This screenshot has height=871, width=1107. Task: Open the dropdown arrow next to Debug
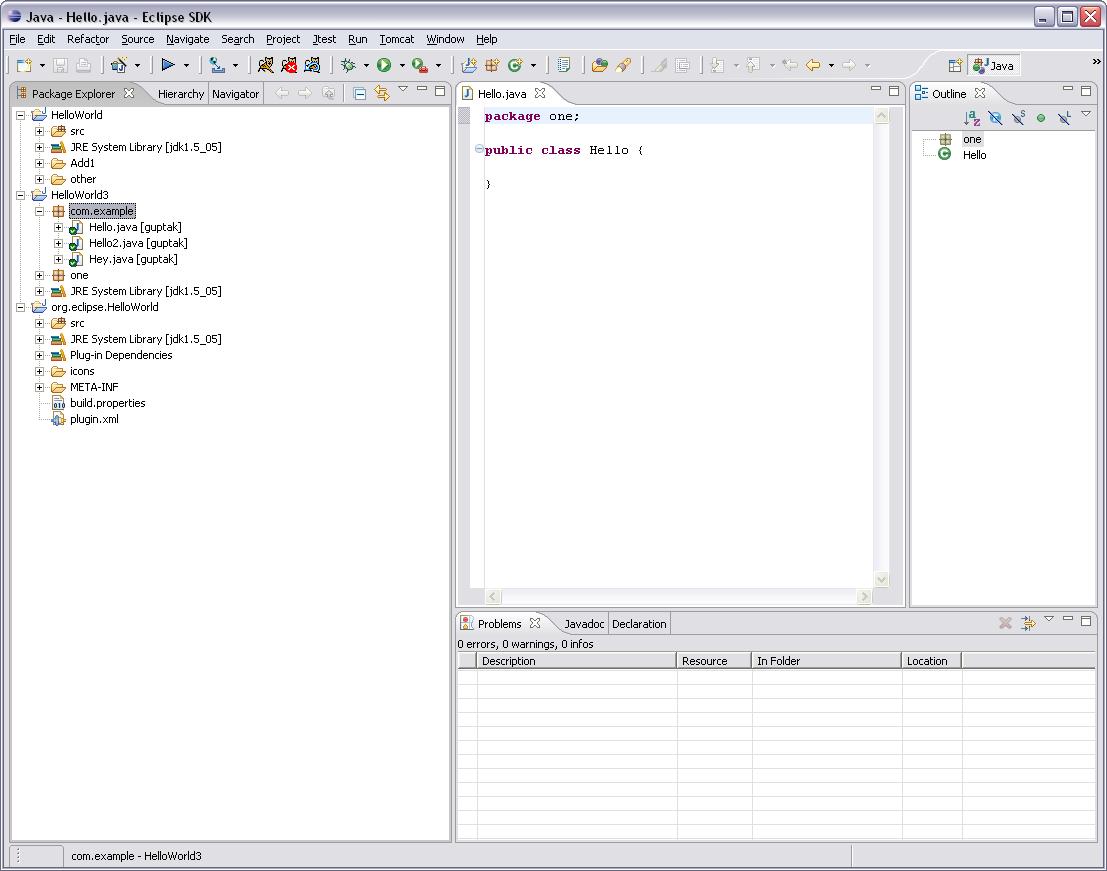click(366, 66)
